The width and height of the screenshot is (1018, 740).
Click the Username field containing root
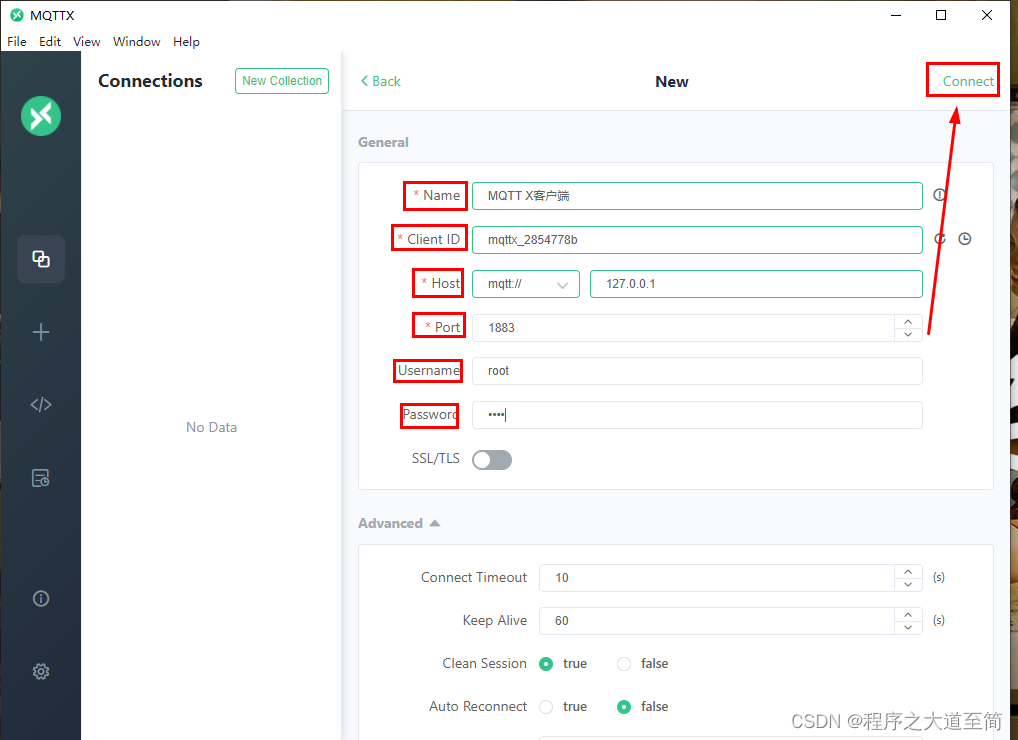pyautogui.click(x=697, y=371)
